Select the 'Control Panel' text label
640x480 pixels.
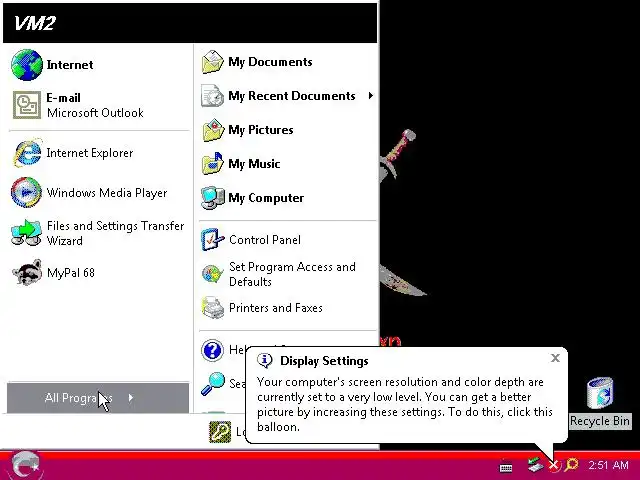tap(265, 240)
